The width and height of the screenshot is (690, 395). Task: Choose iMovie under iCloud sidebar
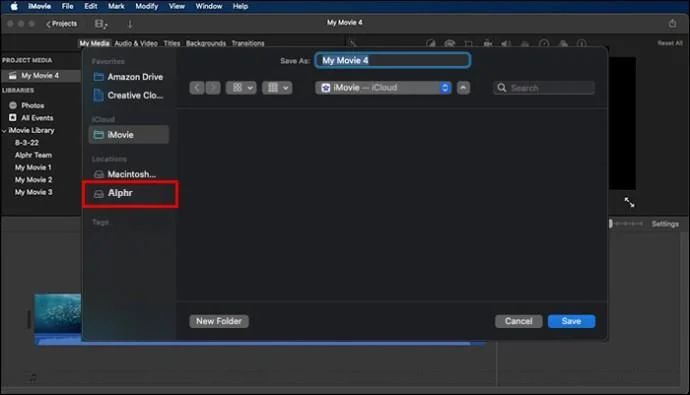point(128,135)
